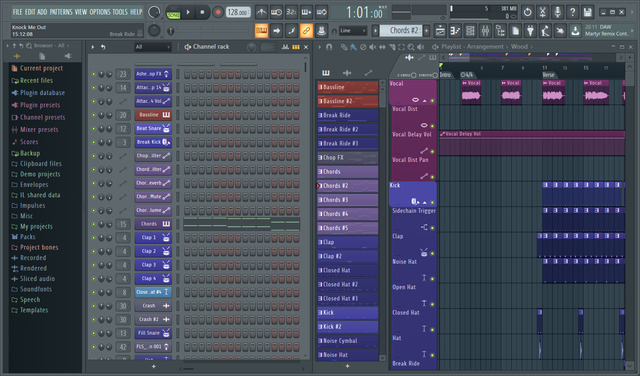Toggle Channel rack graph editor icon

click(285, 47)
